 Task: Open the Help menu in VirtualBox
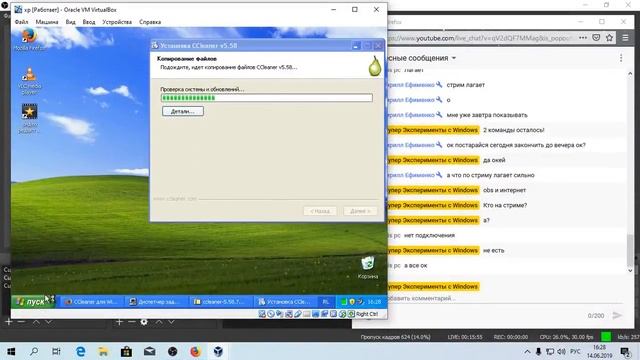[x=150, y=22]
